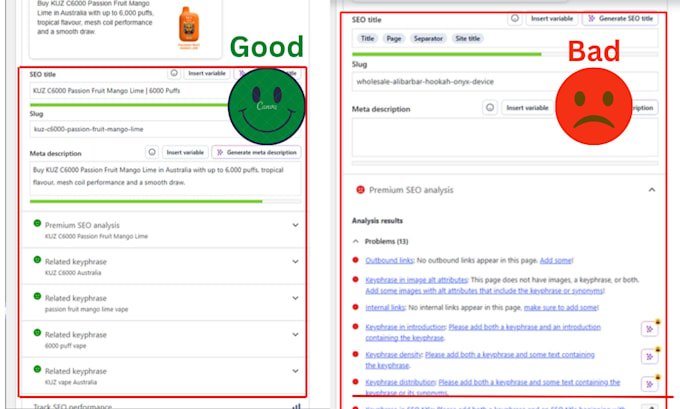Click green smiley beside passion fruit mango lime vape
This screenshot has height=409, width=680.
point(37,296)
